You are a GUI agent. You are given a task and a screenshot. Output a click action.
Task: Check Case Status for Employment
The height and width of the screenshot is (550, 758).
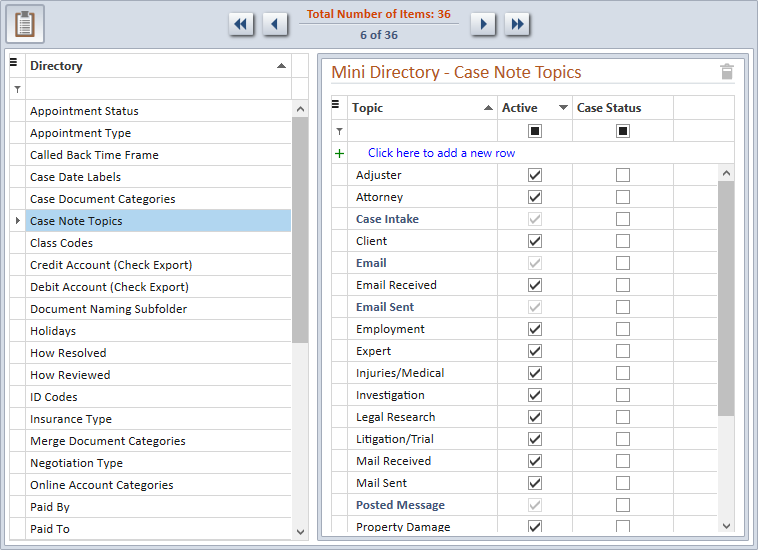[623, 329]
